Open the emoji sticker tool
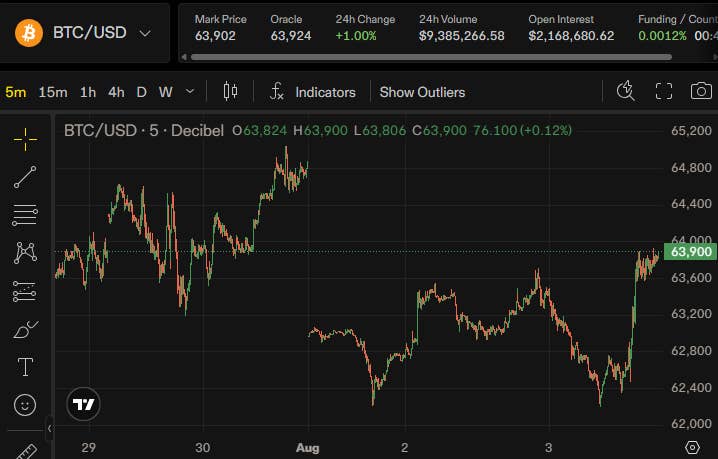 click(25, 405)
